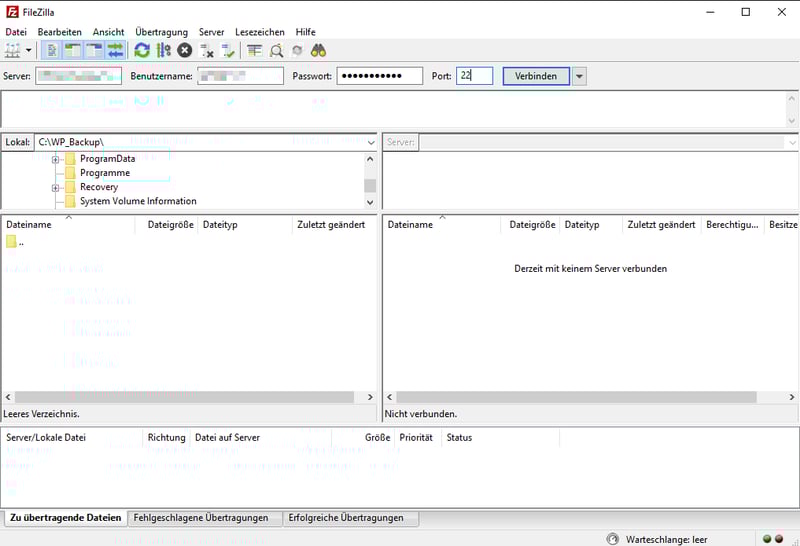Click the cancel current operation icon

185,50
